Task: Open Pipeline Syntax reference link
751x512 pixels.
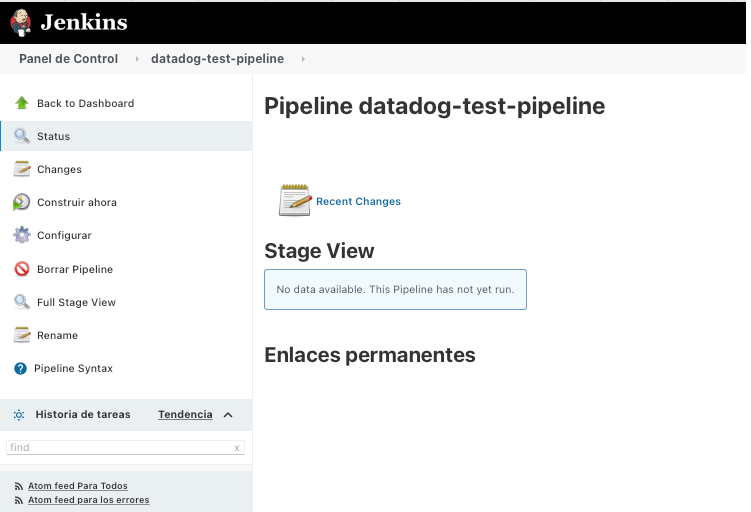Action: coord(73,368)
